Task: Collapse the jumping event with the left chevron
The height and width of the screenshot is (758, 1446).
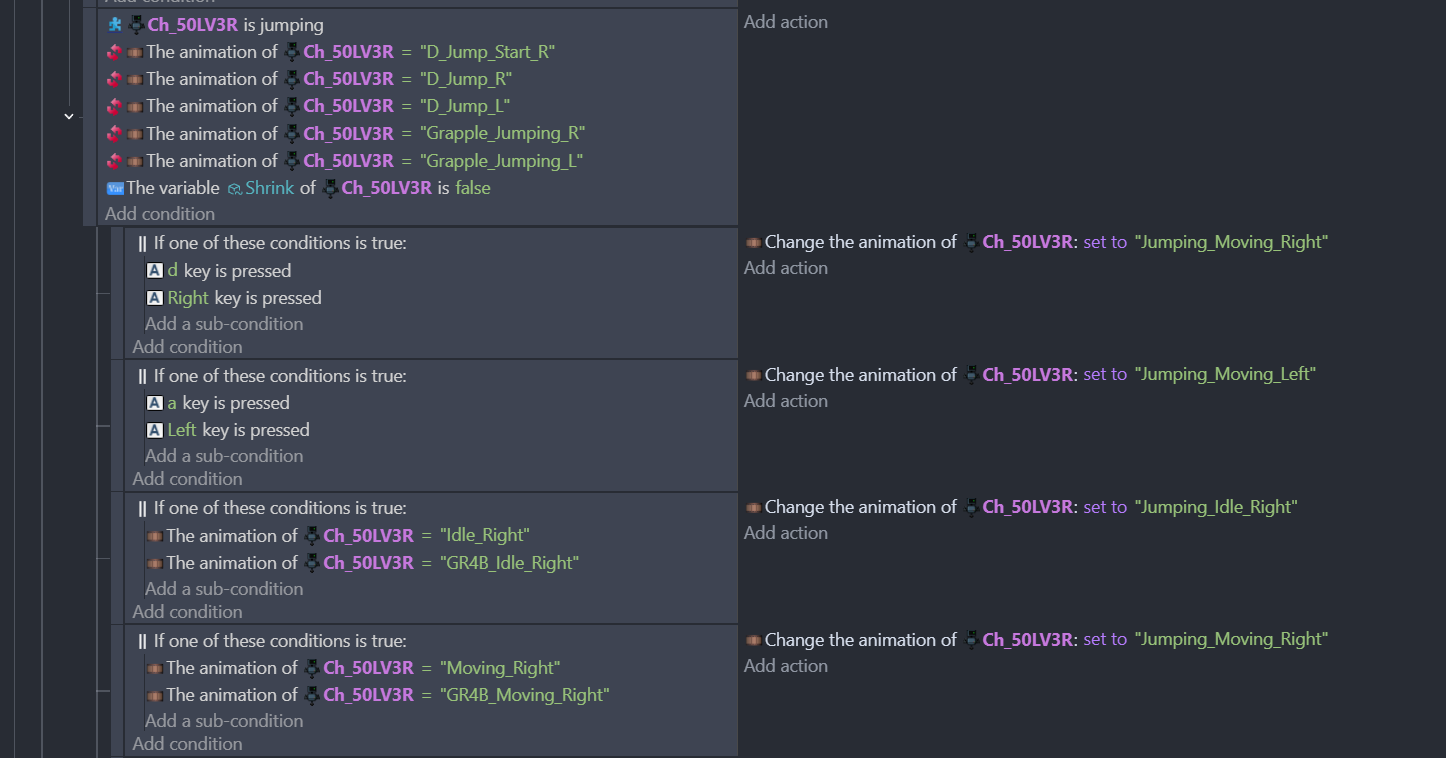Action: (69, 116)
